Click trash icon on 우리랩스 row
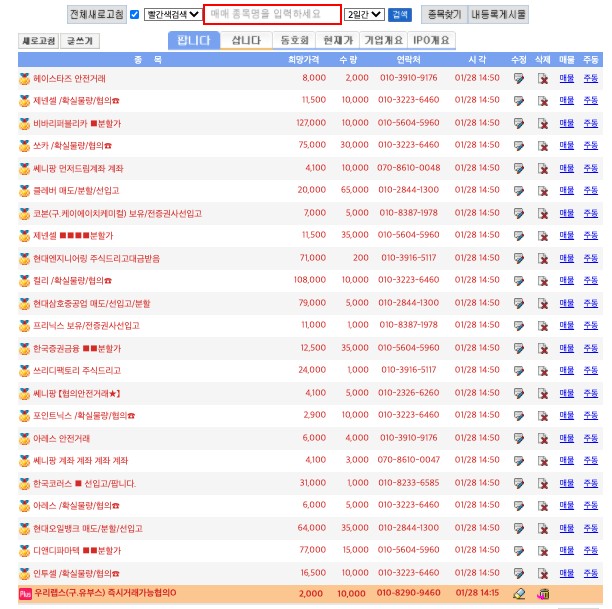Screen dimensions: 612x609 [543, 594]
